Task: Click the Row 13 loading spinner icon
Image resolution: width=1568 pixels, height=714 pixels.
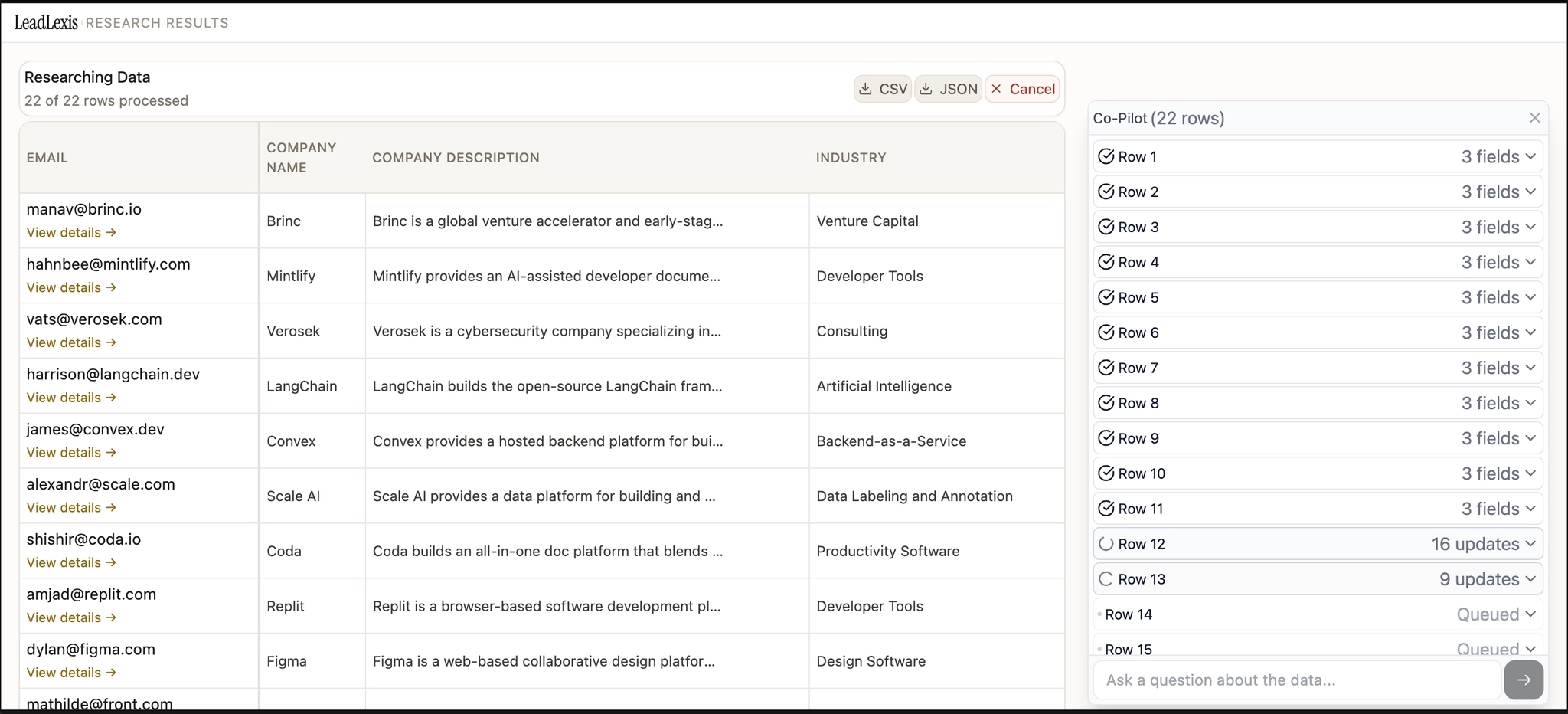Action: tap(1106, 579)
